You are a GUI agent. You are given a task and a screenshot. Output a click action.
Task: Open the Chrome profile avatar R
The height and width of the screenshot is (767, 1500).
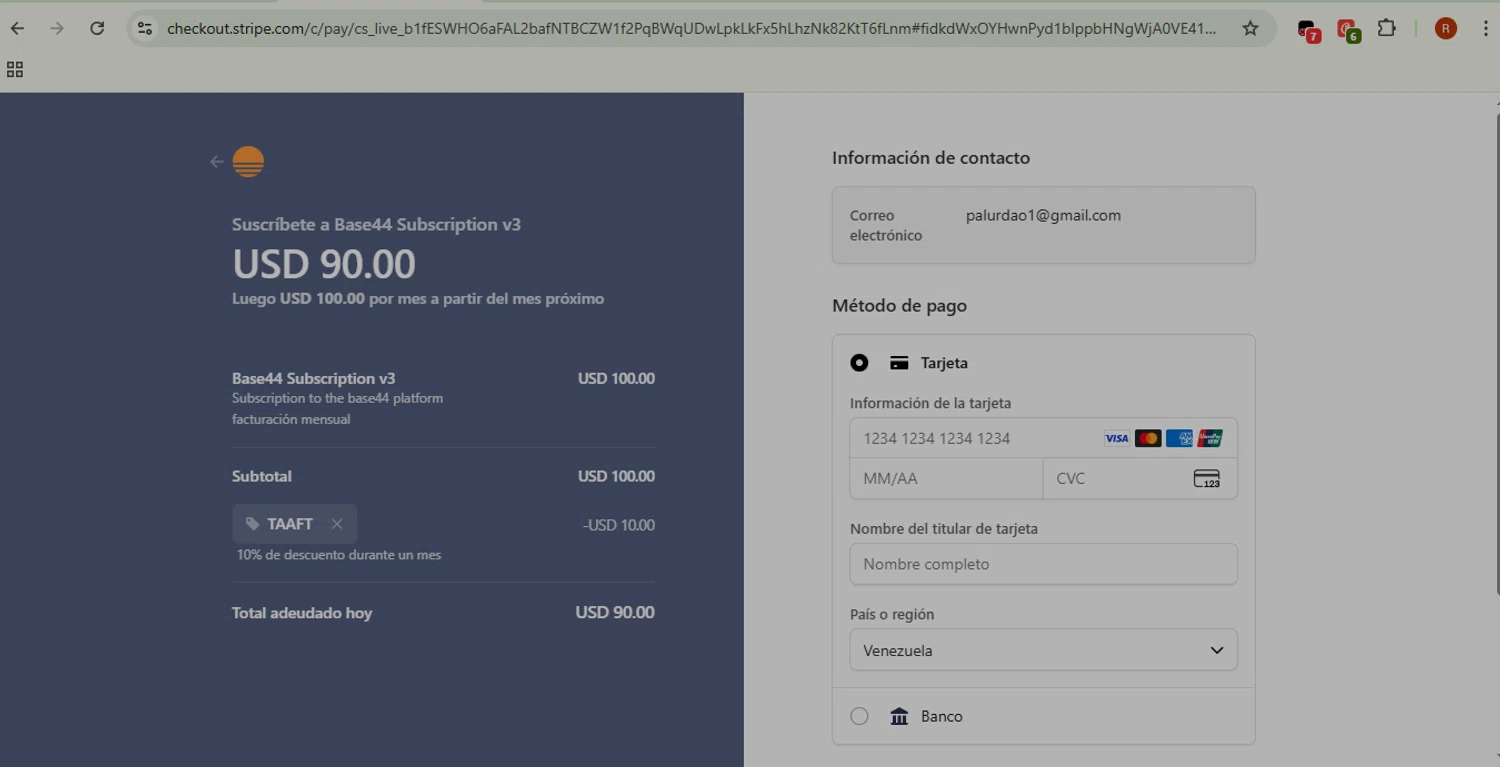1445,28
